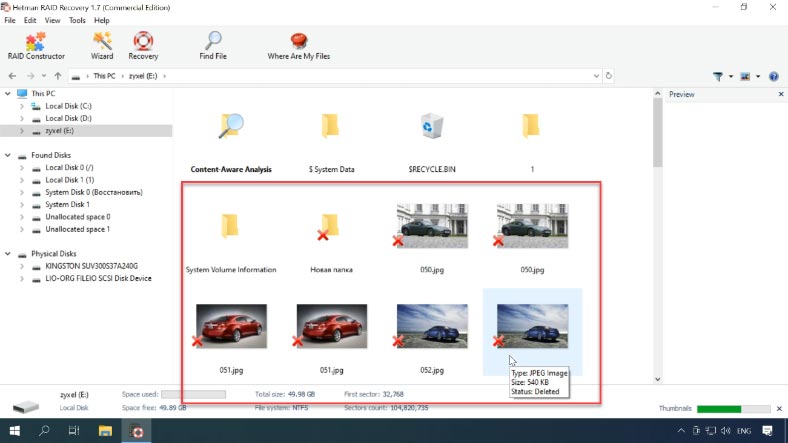Click This PC in the address breadcrumb

click(x=104, y=76)
